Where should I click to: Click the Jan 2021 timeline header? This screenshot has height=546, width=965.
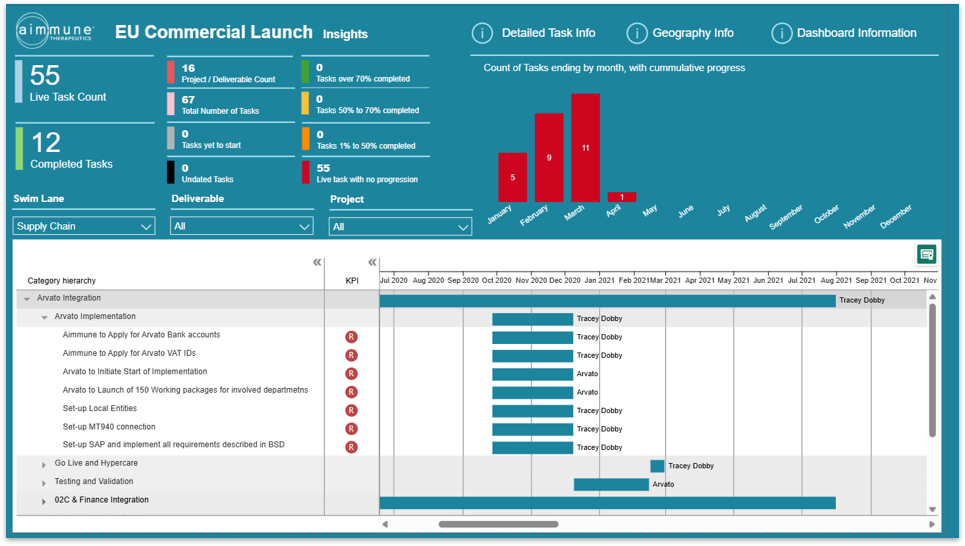point(599,280)
